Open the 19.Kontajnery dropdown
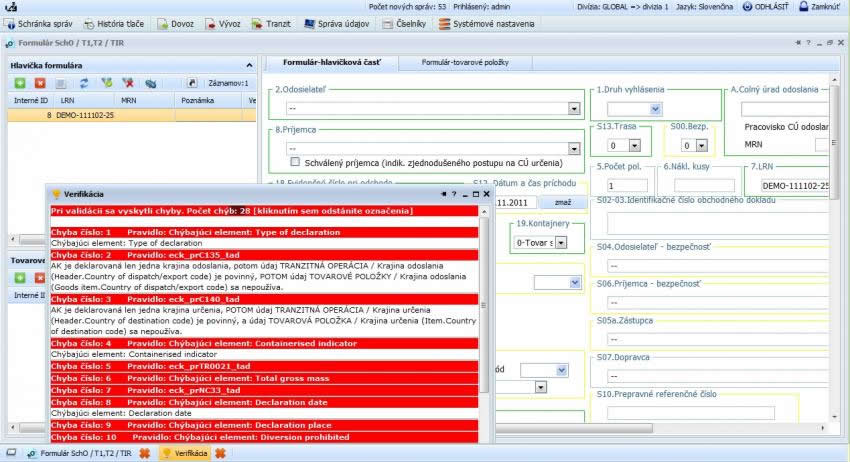This screenshot has height=462, width=850. [561, 242]
